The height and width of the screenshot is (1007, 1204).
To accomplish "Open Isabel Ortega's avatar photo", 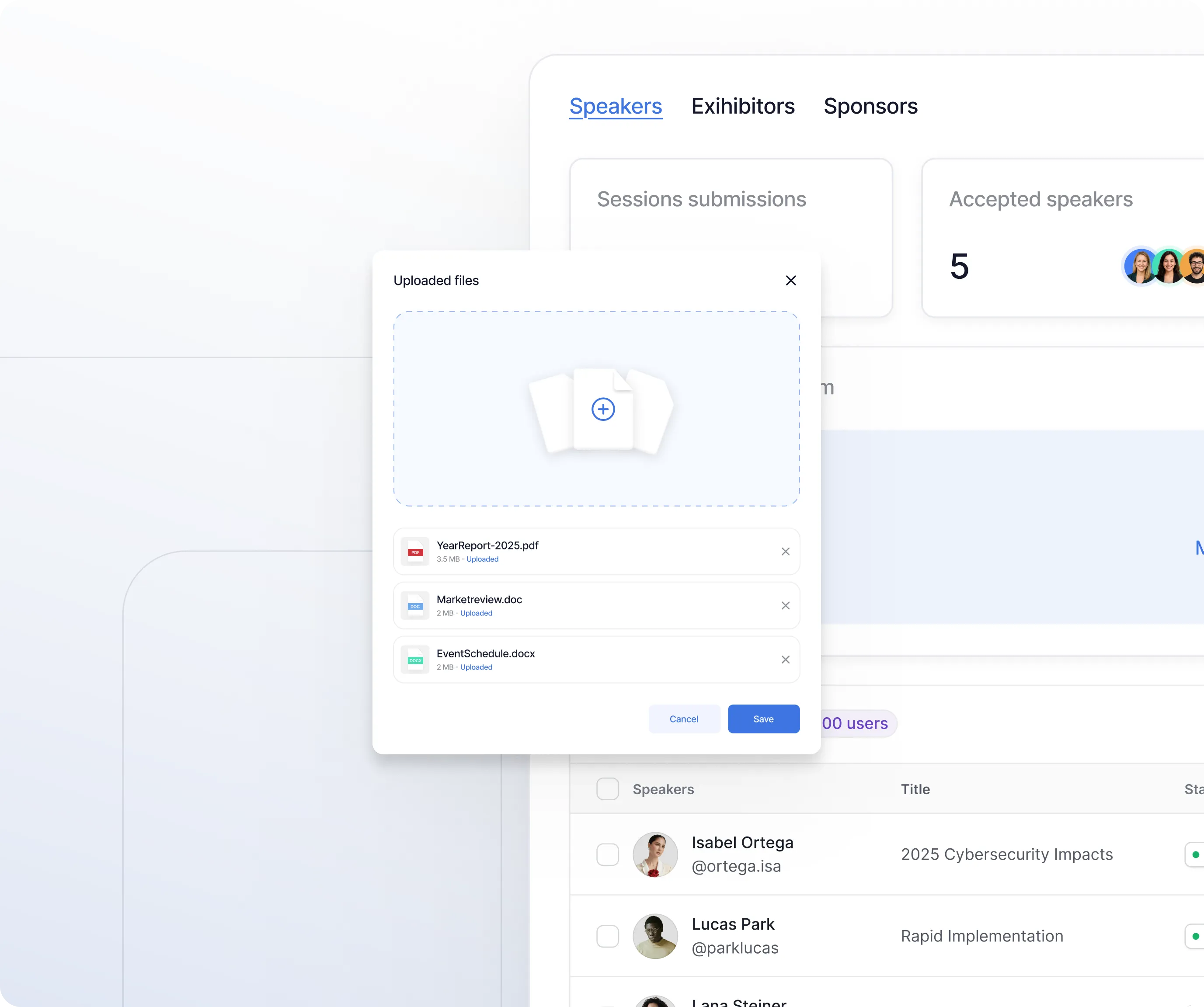I will (655, 854).
